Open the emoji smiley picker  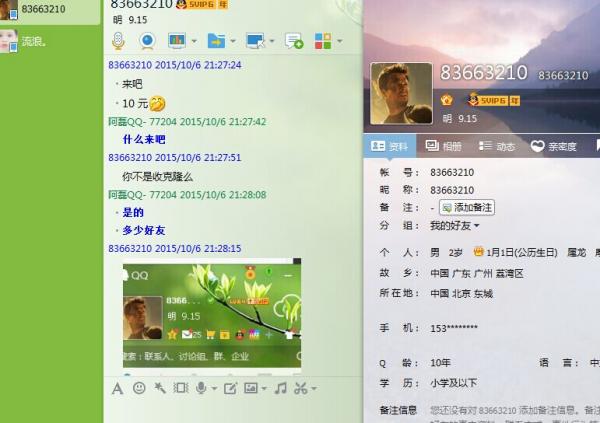tap(139, 388)
